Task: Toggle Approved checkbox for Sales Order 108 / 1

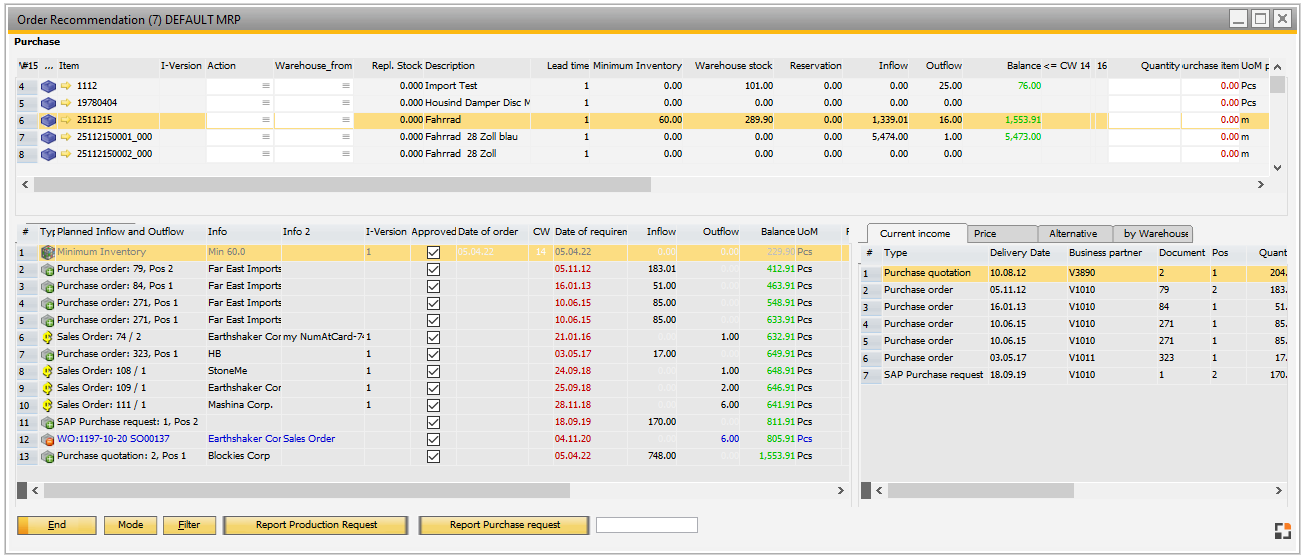Action: (x=433, y=372)
